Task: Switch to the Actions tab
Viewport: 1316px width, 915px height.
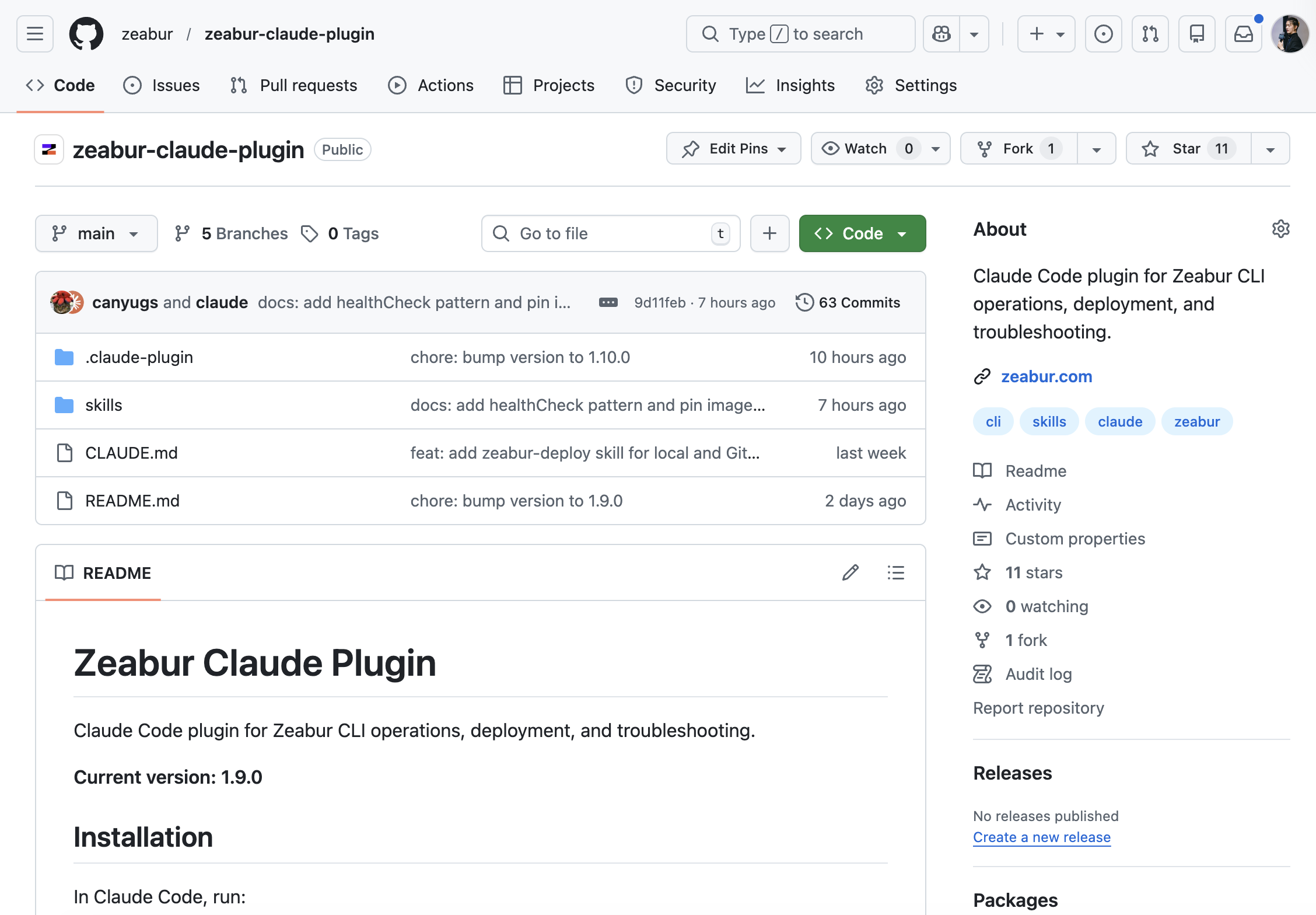Action: pos(431,85)
